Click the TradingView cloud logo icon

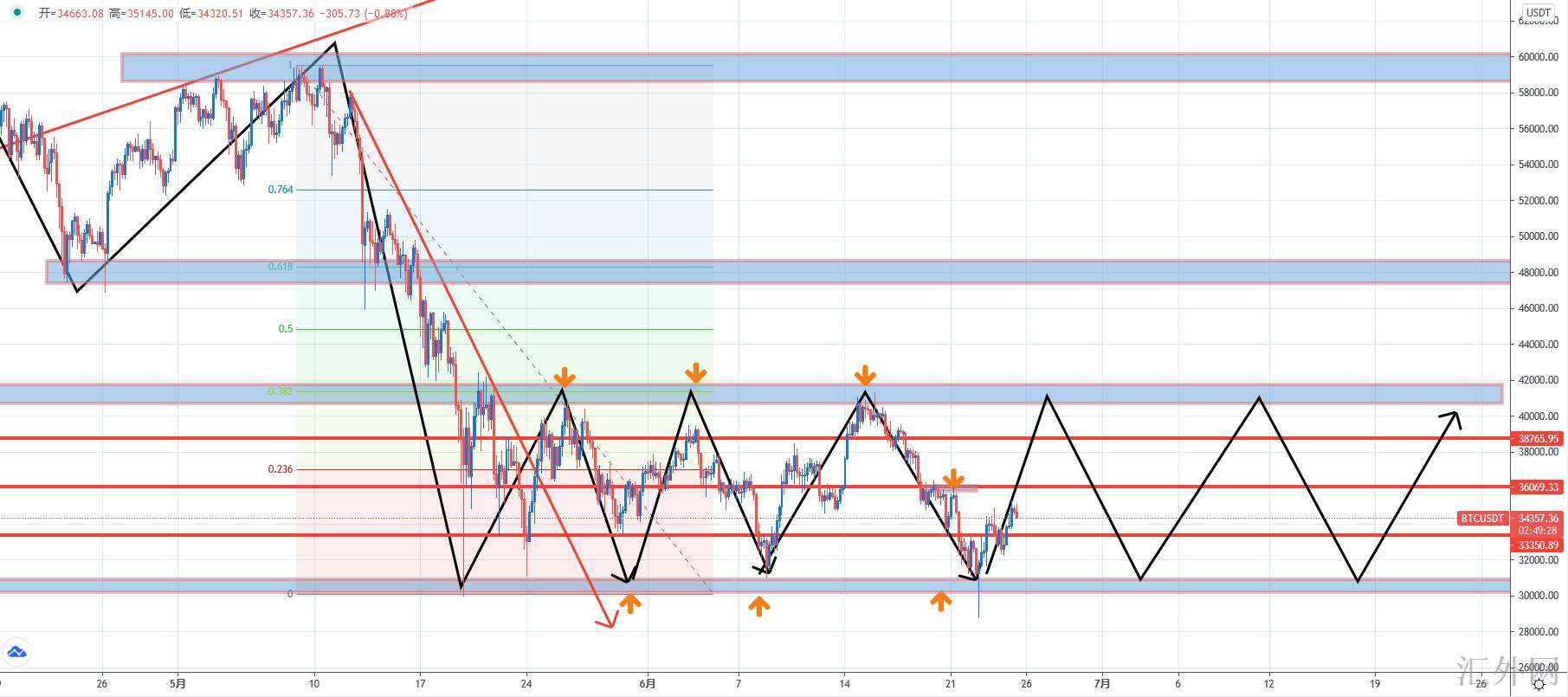tap(16, 652)
